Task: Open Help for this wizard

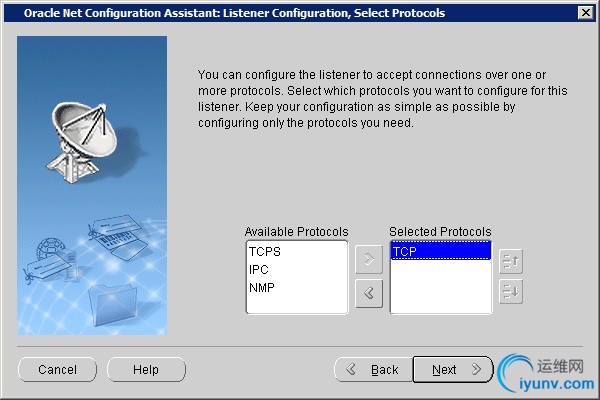Action: coord(146,369)
